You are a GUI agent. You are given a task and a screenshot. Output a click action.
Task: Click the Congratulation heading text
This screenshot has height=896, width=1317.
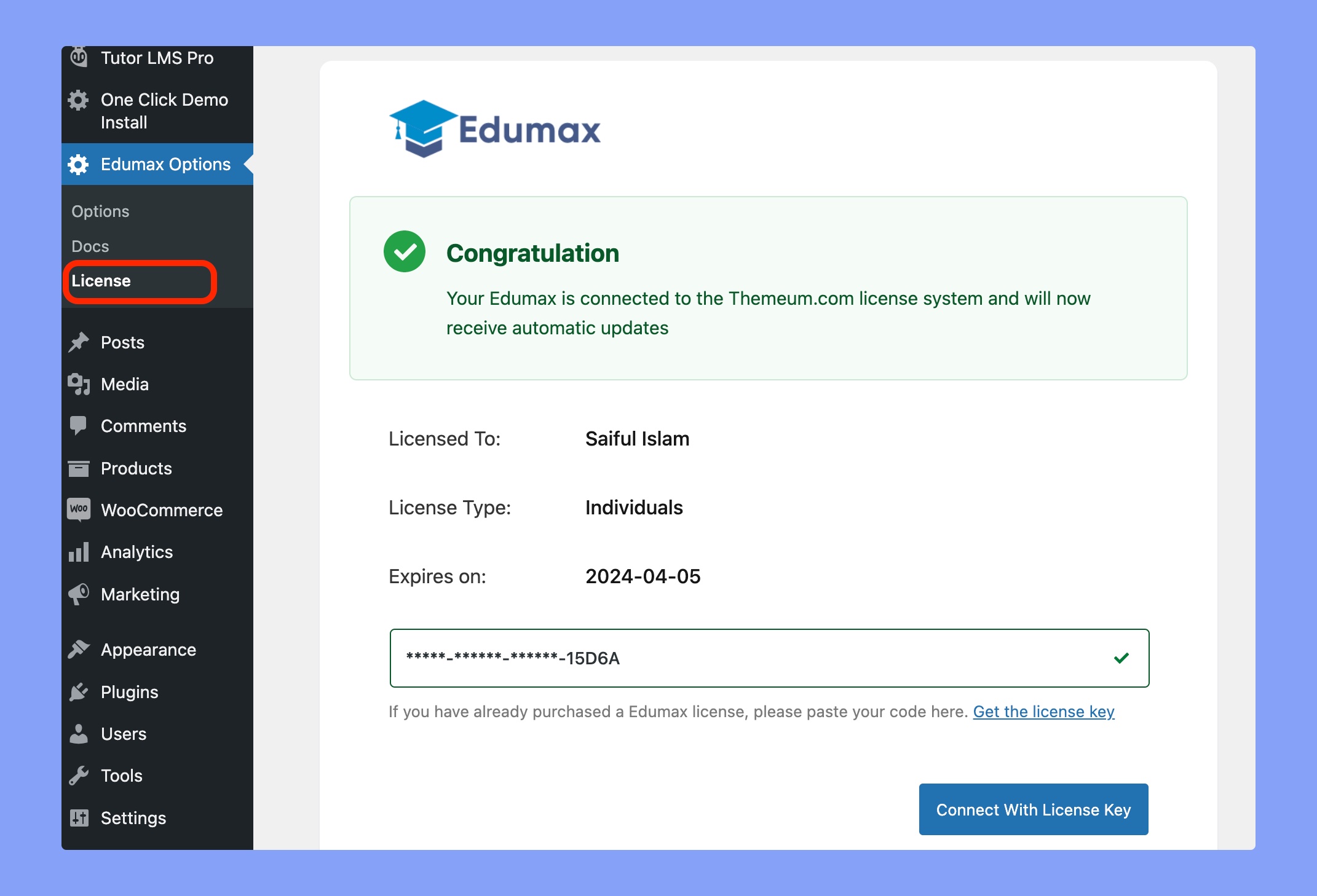point(532,253)
